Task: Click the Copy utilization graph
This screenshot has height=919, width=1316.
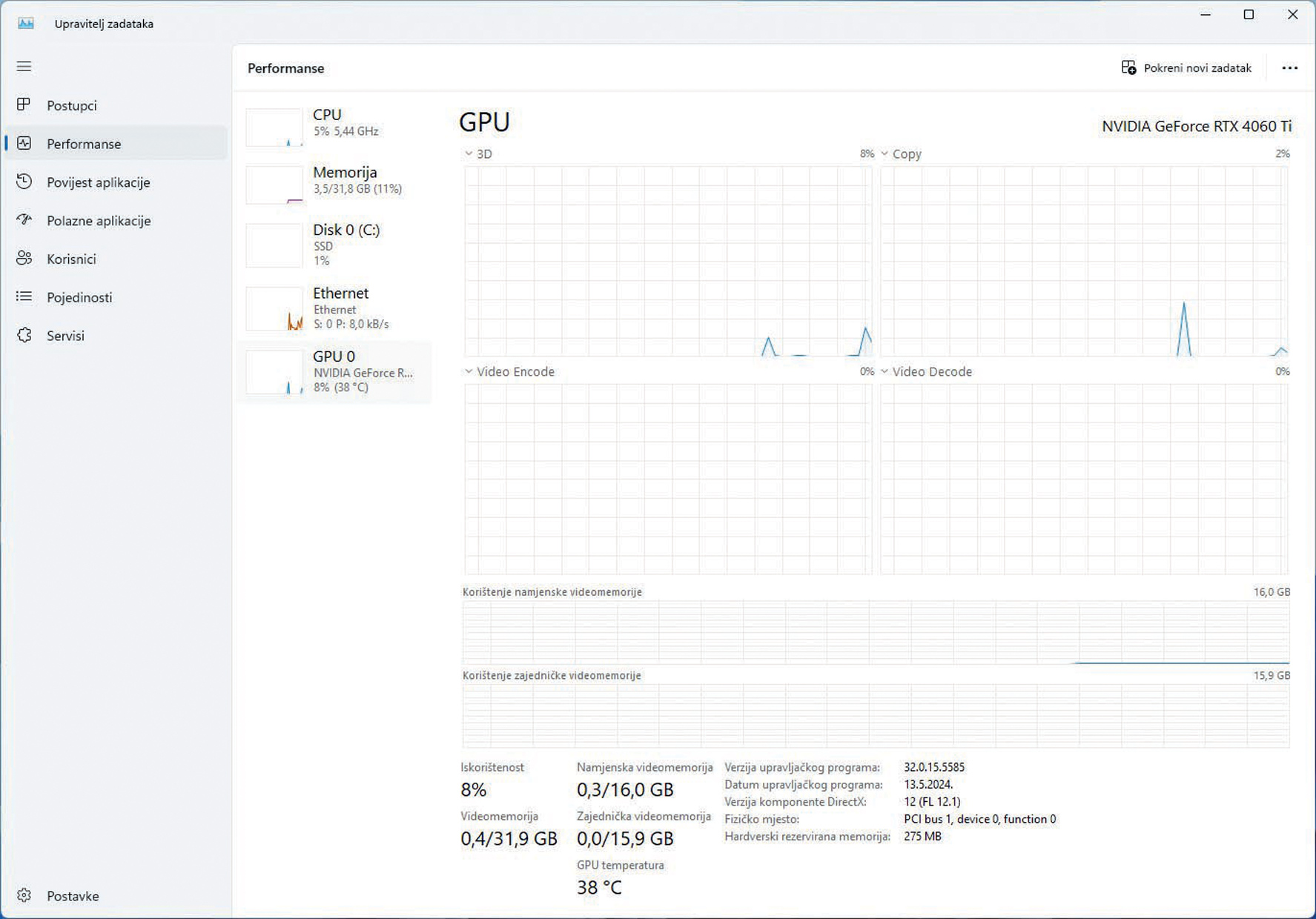Action: pyautogui.click(x=1084, y=262)
